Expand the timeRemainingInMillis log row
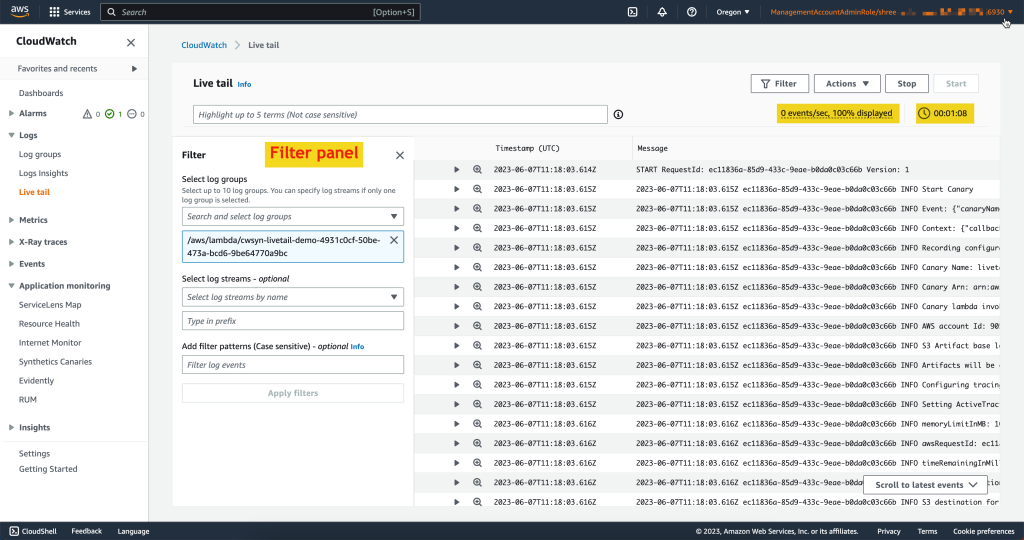 tap(456, 464)
